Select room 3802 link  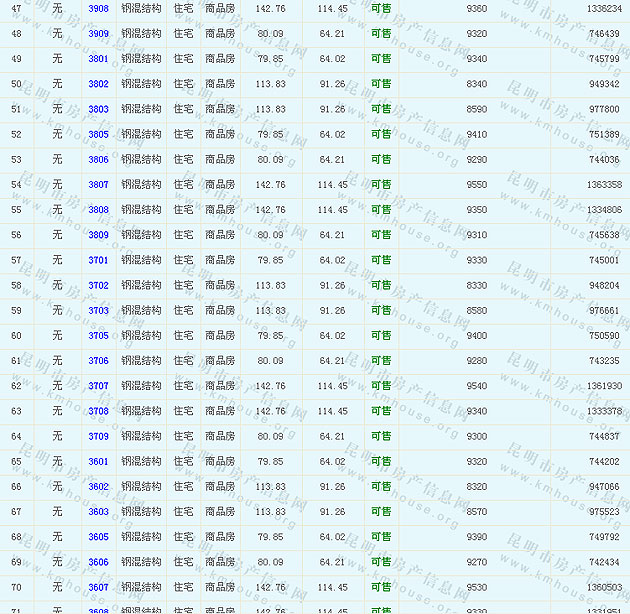(x=98, y=84)
